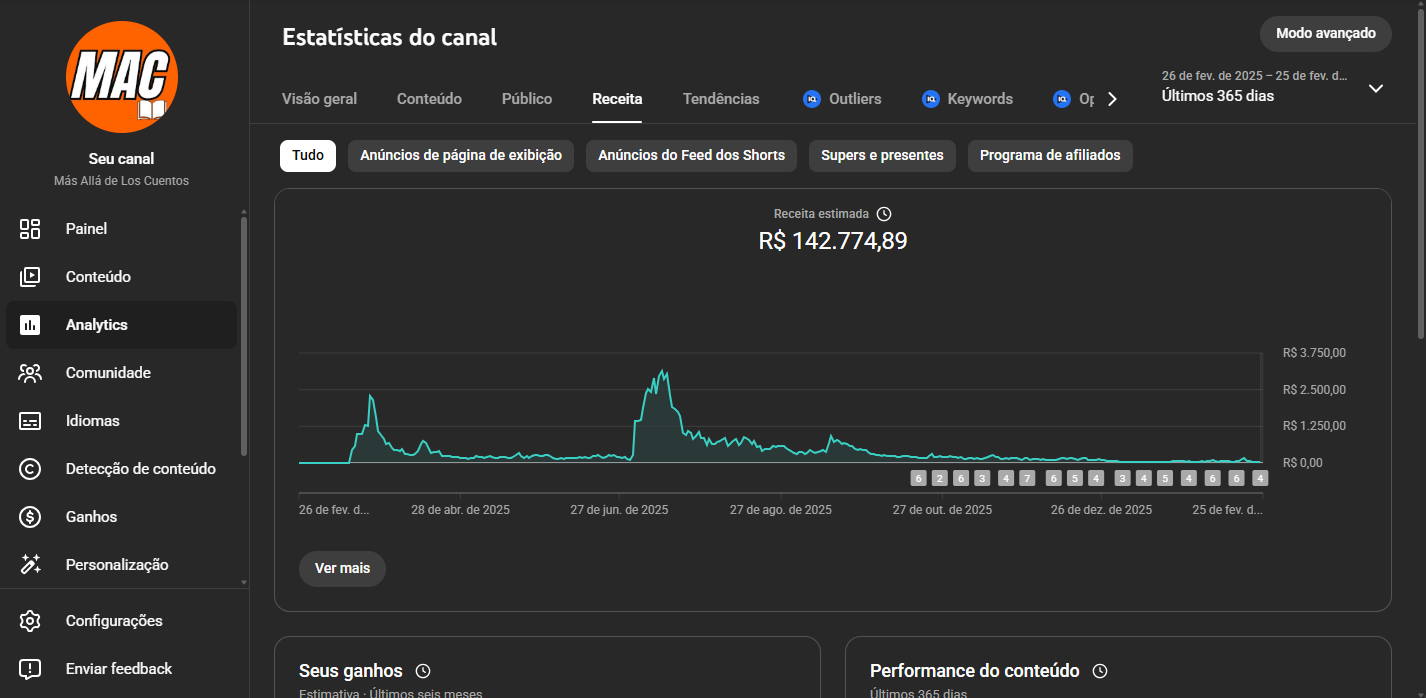
Task: Click the Performance do conteúdo card heading
Action: coord(975,671)
